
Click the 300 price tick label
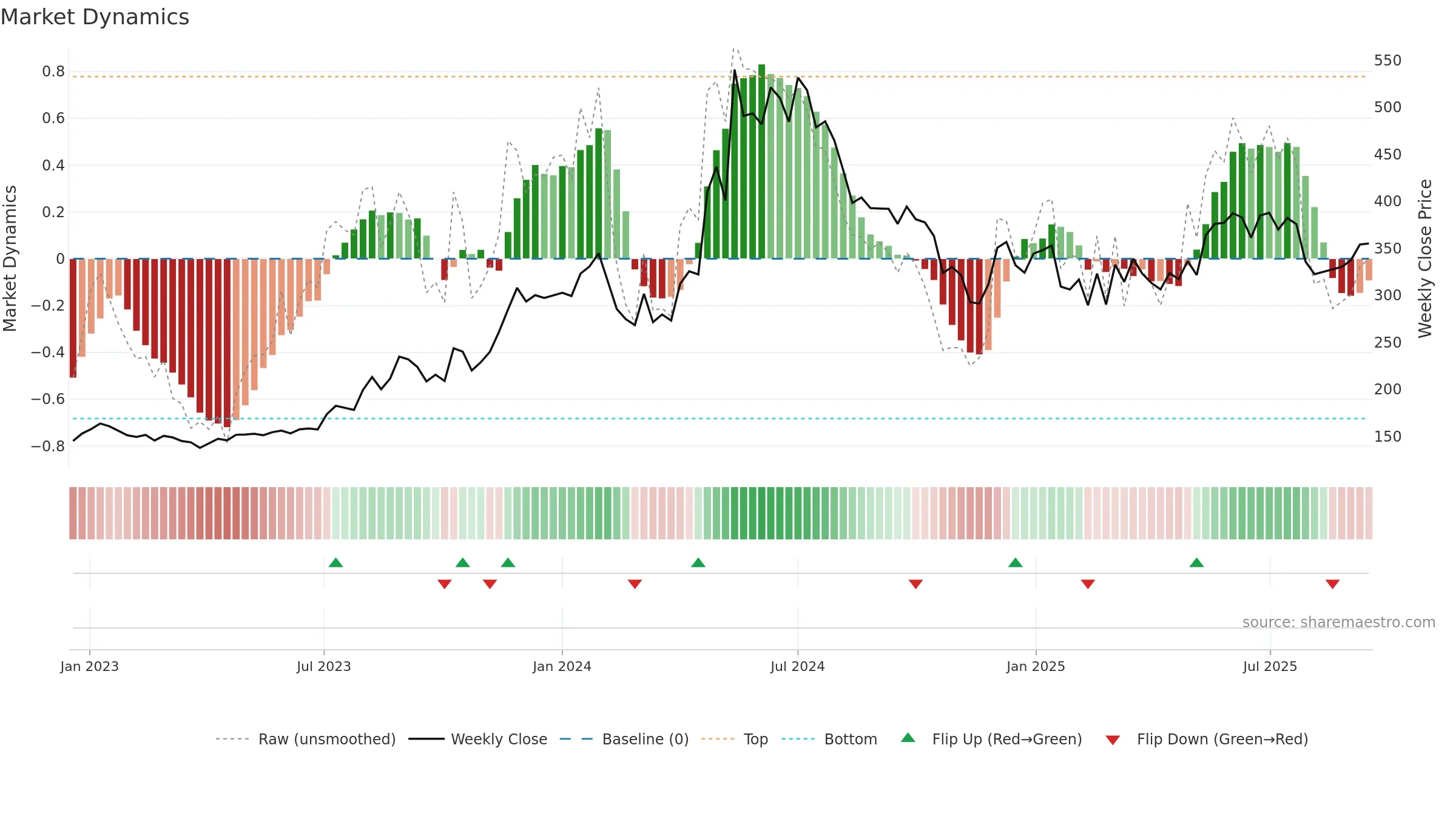(x=1387, y=295)
